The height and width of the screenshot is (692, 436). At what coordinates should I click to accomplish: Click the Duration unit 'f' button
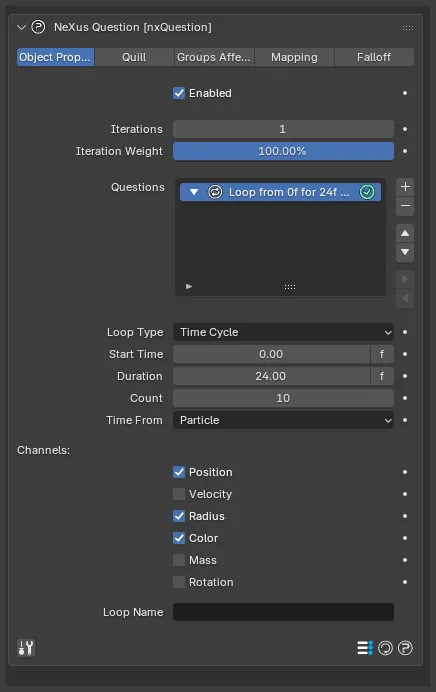click(x=382, y=376)
